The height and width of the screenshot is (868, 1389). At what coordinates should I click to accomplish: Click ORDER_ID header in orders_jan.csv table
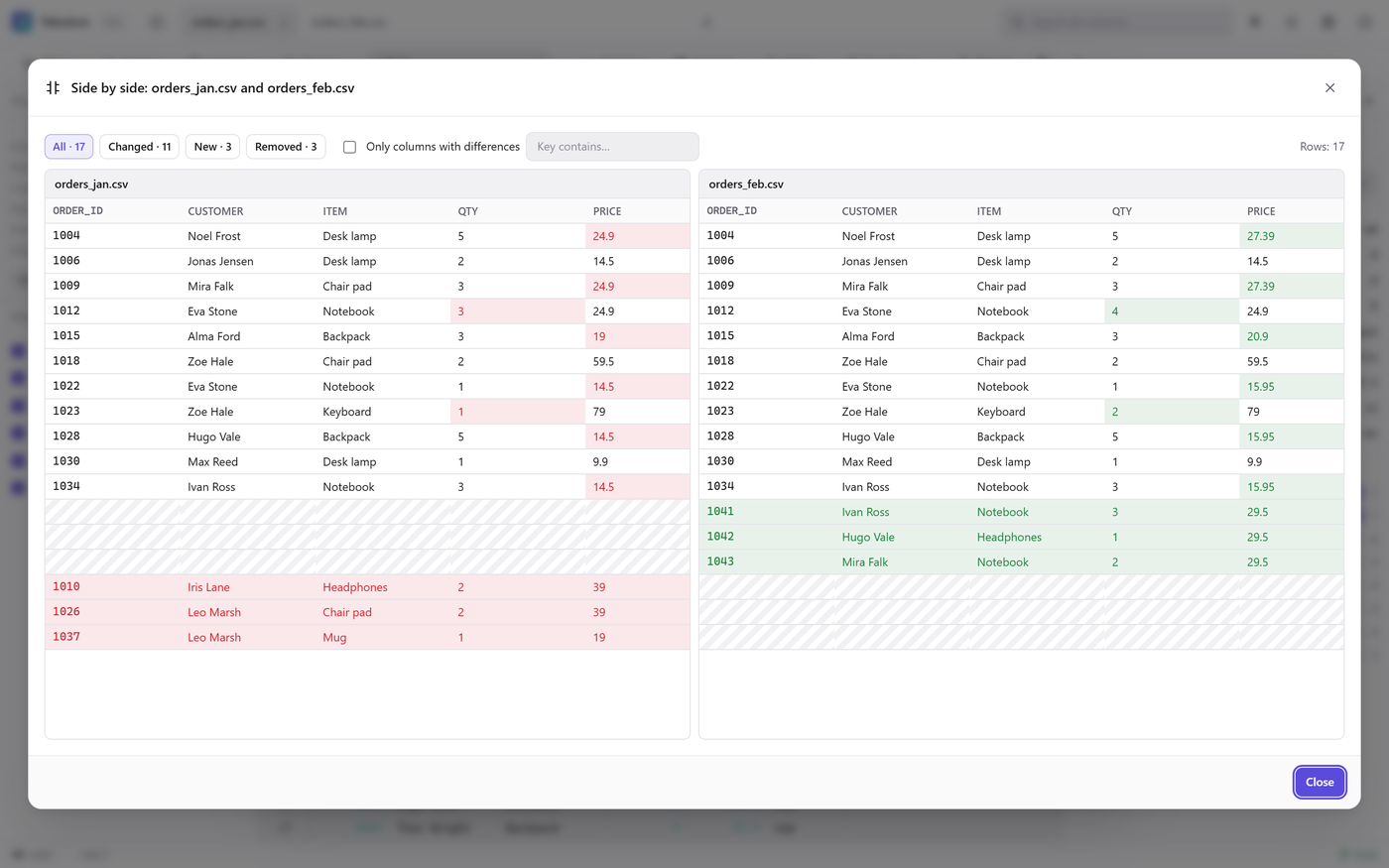point(78,211)
